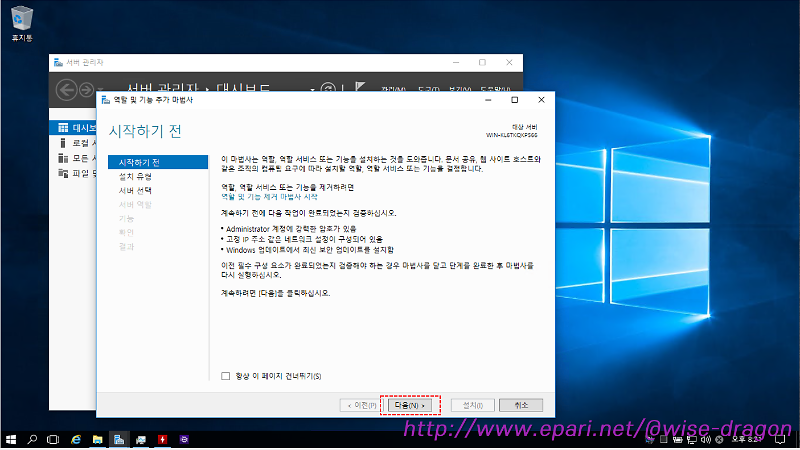Click the Cancel (취소) button
This screenshot has width=800, height=450.
520,405
